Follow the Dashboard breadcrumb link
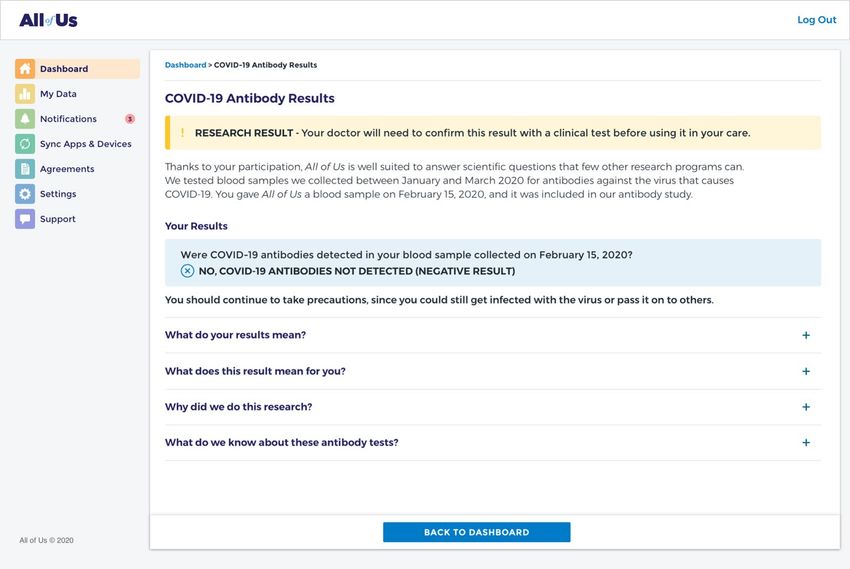 click(x=185, y=65)
